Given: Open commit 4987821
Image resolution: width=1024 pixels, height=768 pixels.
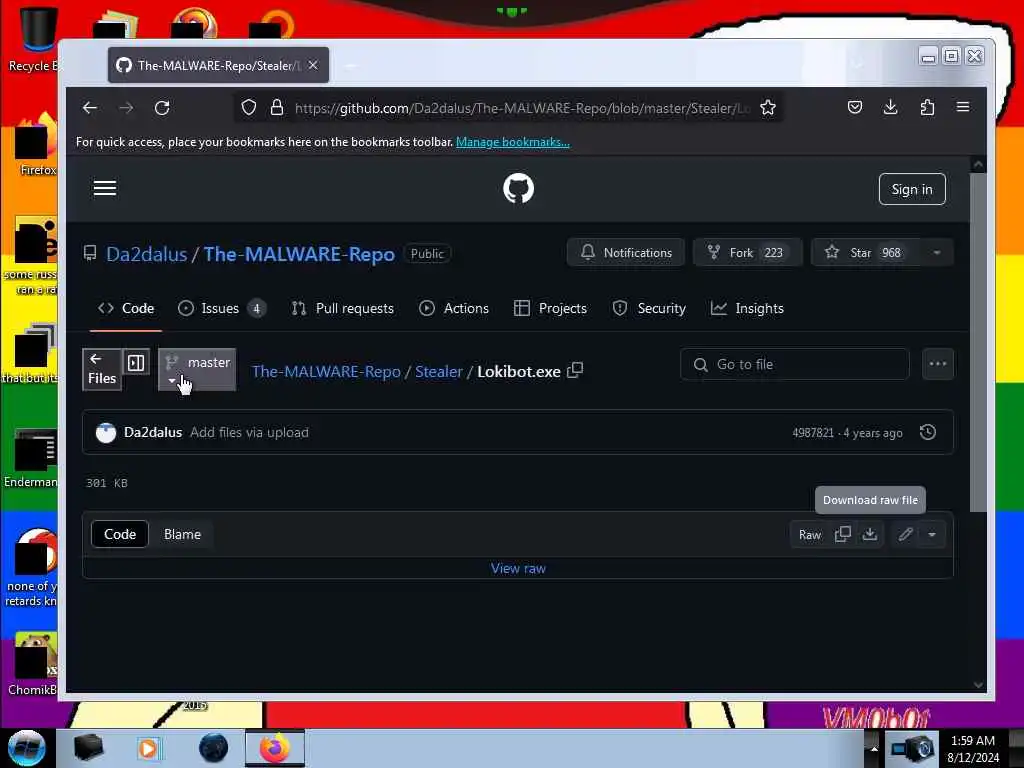Looking at the screenshot, I should point(812,433).
